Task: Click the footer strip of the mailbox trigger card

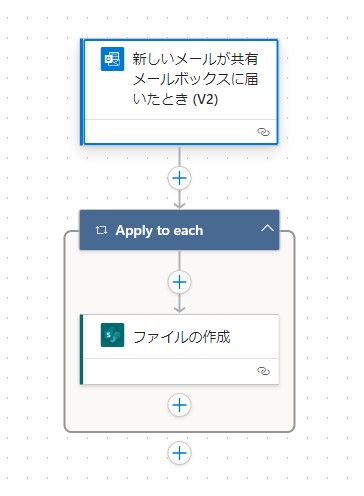Action: [180, 132]
